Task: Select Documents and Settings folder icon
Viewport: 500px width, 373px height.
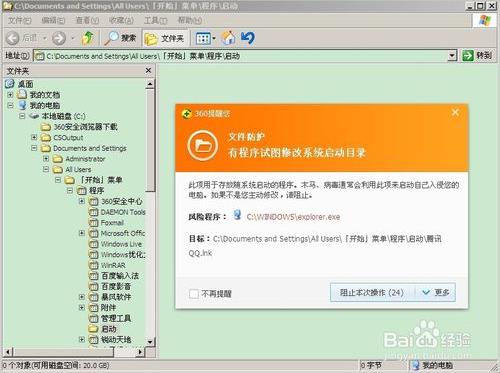Action: pyautogui.click(x=46, y=148)
